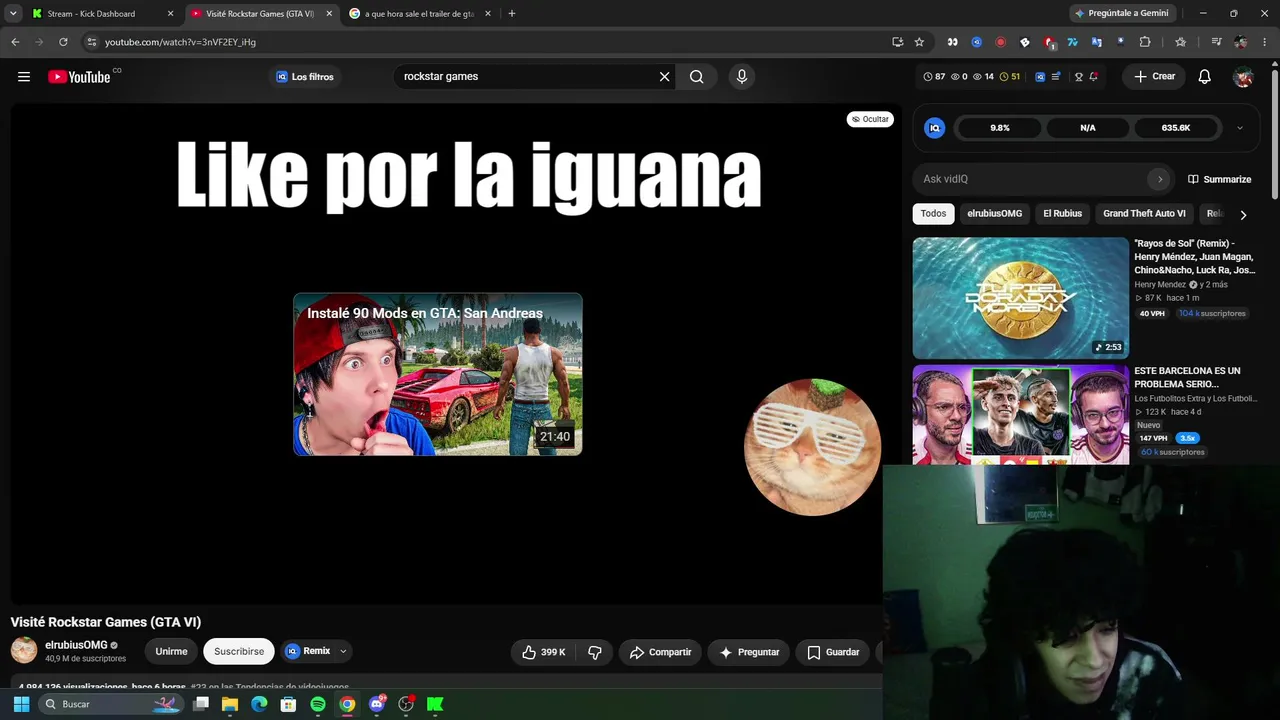Open a new browser tab
Viewport: 1280px width, 720px height.
pos(512,14)
